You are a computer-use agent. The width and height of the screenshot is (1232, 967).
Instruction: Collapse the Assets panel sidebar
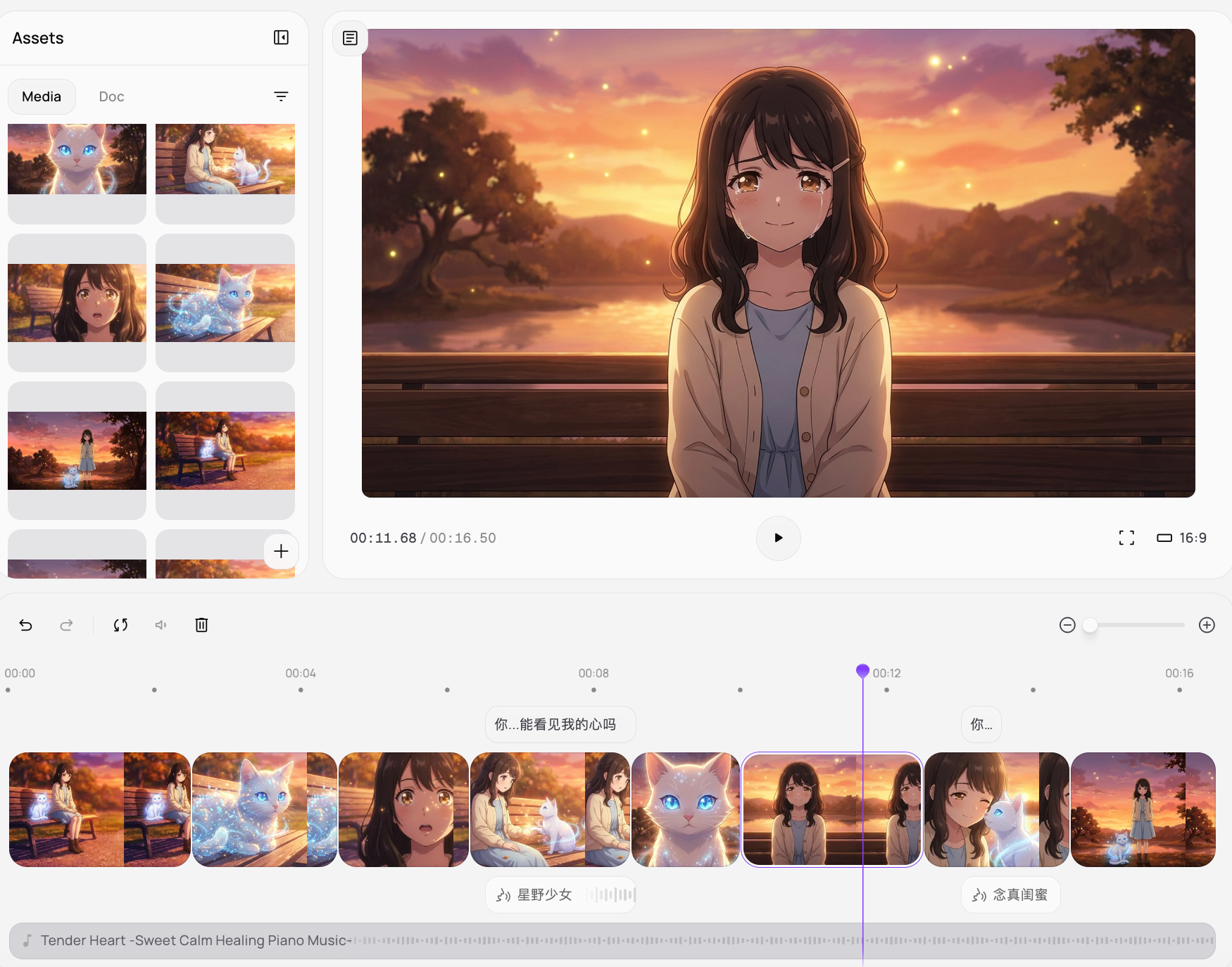(281, 37)
